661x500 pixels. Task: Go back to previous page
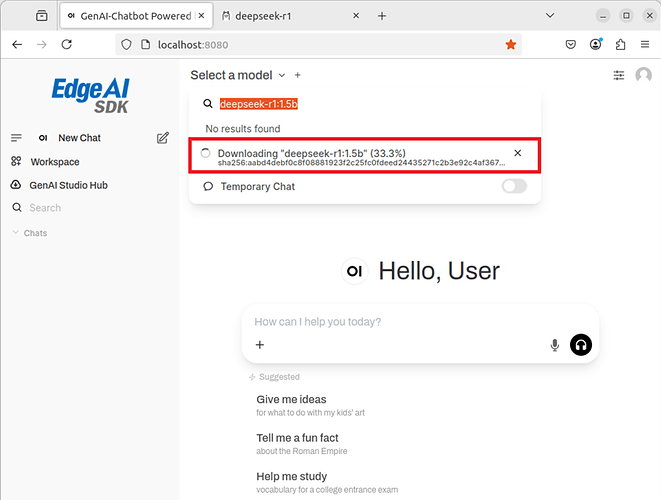click(x=17, y=44)
